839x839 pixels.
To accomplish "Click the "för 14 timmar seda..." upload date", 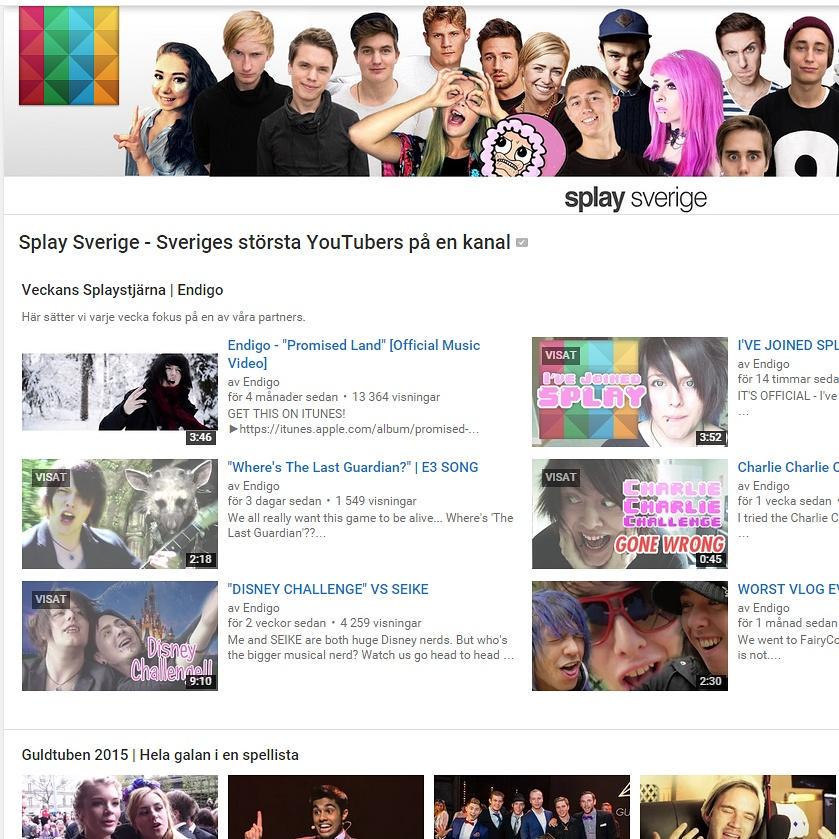I will coord(788,379).
